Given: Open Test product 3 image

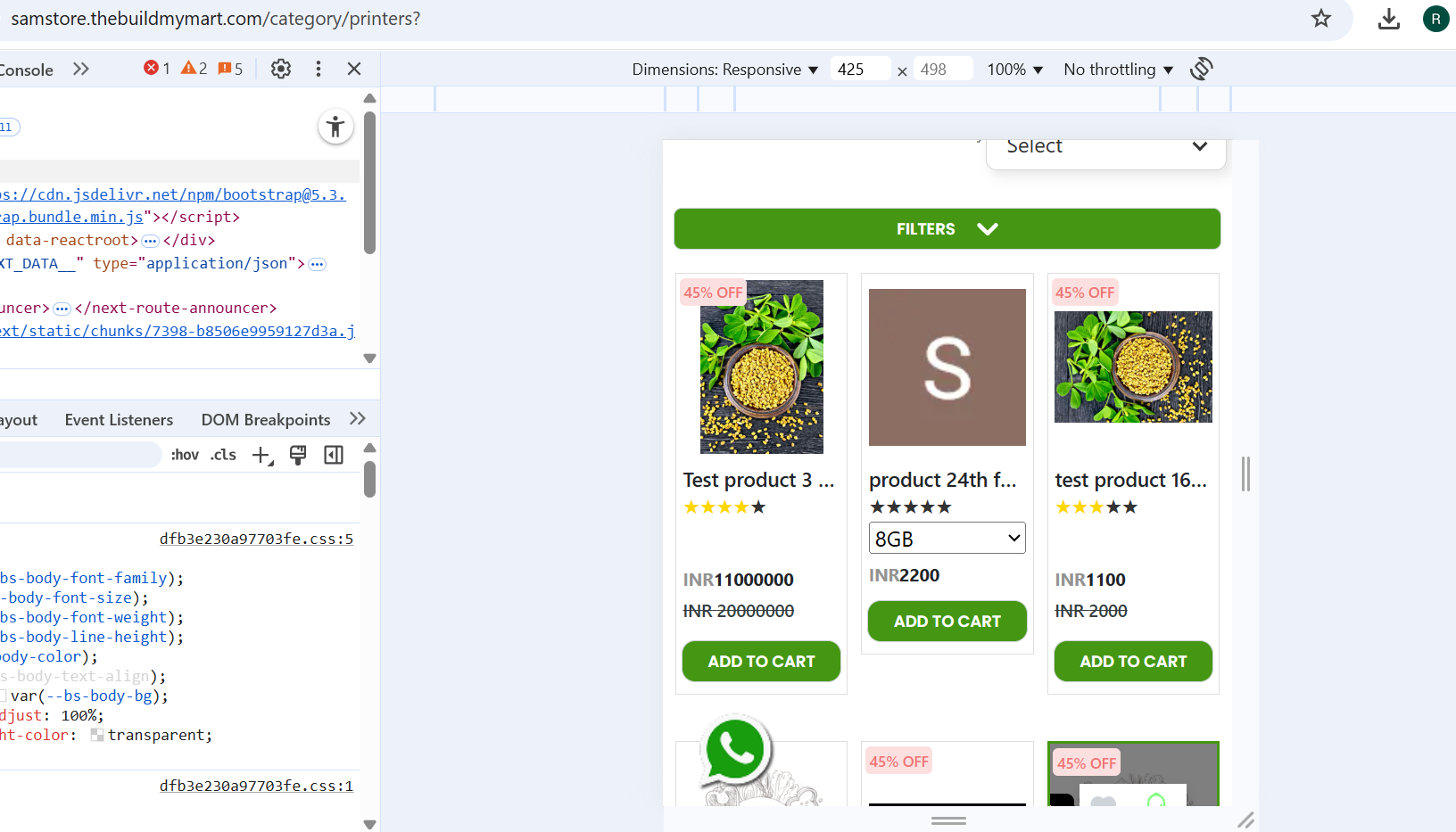Looking at the screenshot, I should click(762, 367).
